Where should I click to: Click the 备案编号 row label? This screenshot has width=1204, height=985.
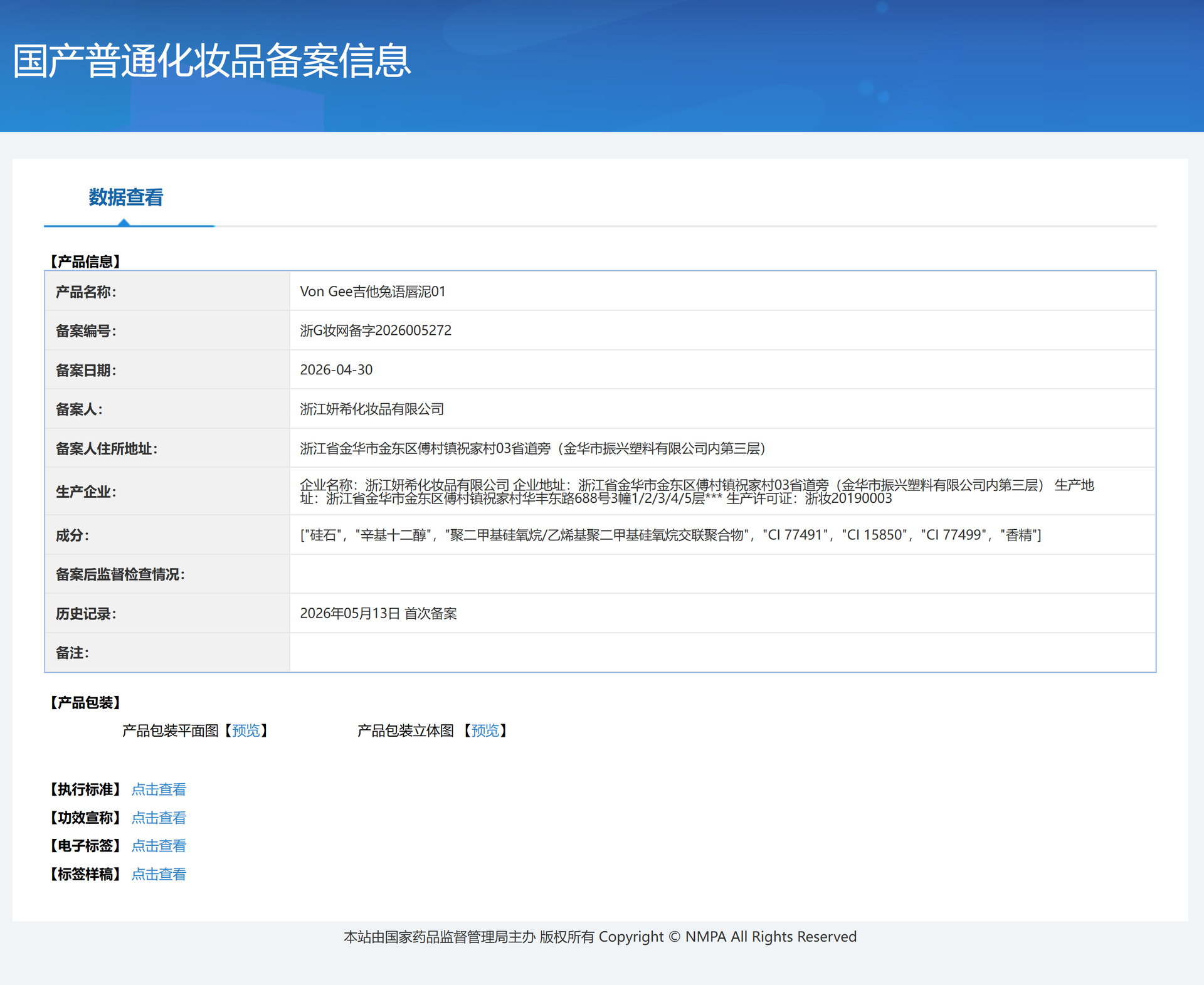(x=86, y=331)
